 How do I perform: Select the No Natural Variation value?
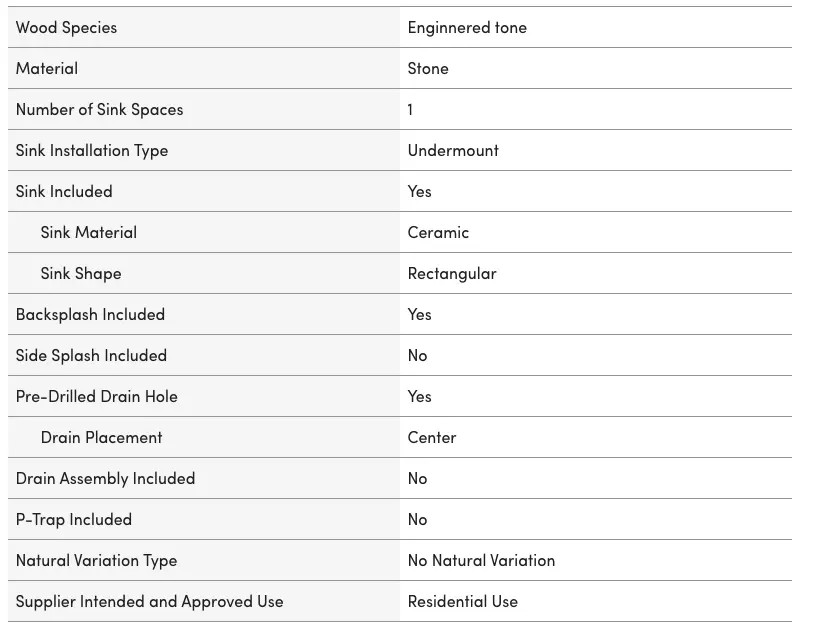point(482,560)
